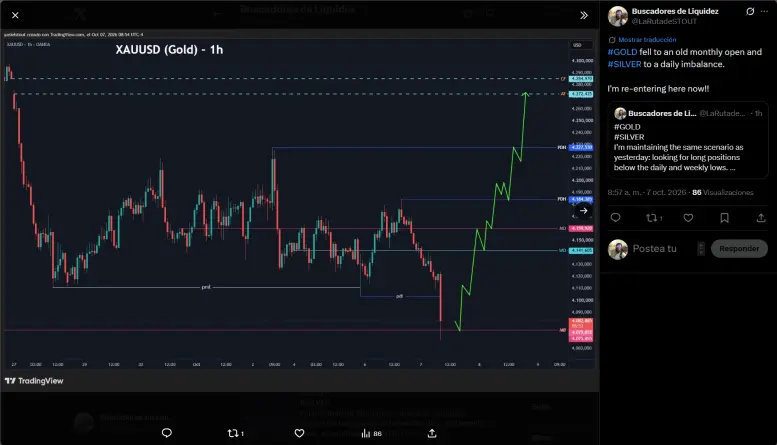Share the post using the side panel icon
This screenshot has width=777, height=445.
coord(761,218)
